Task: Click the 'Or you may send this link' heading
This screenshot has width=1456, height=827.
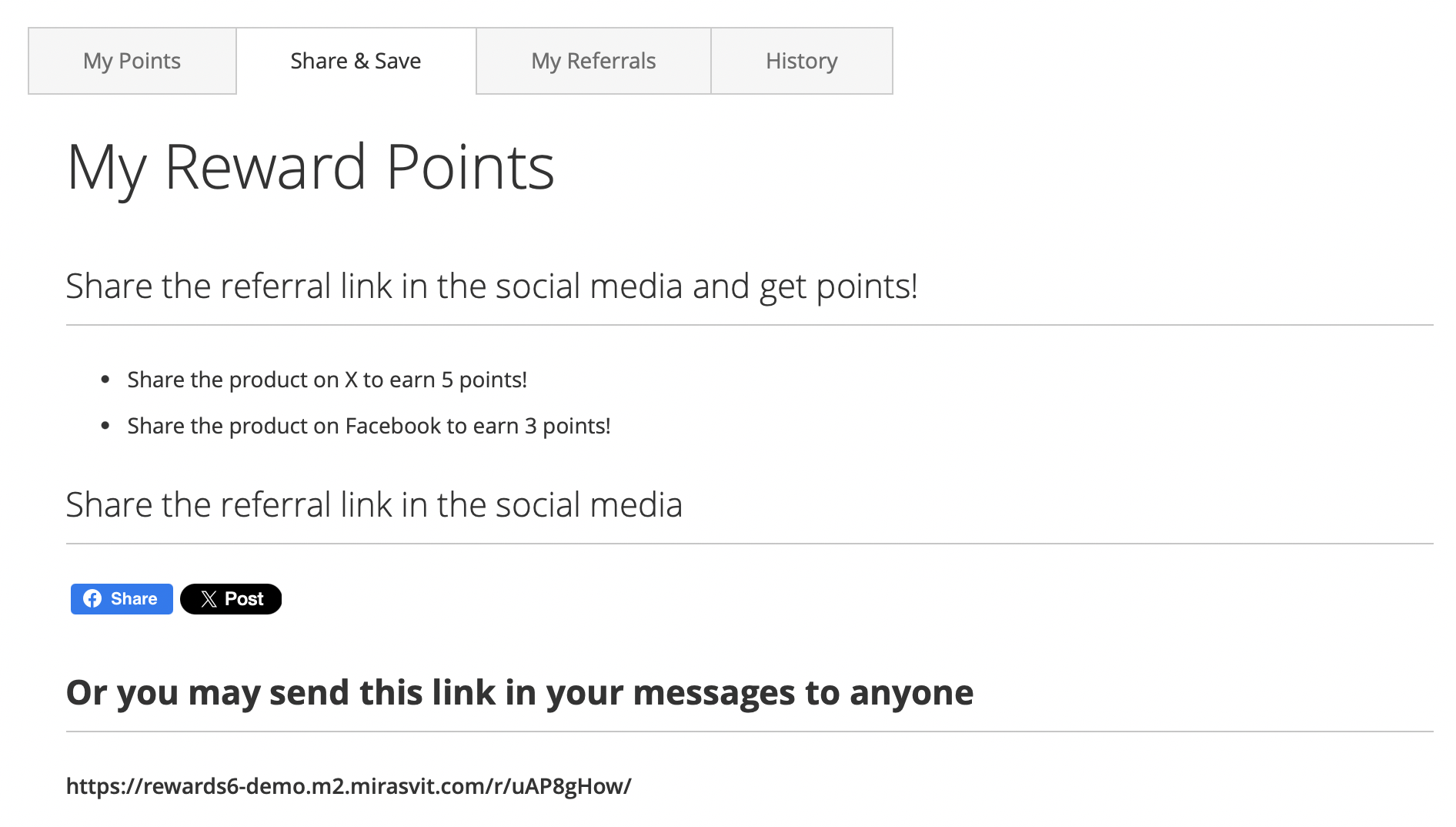Action: coord(519,691)
